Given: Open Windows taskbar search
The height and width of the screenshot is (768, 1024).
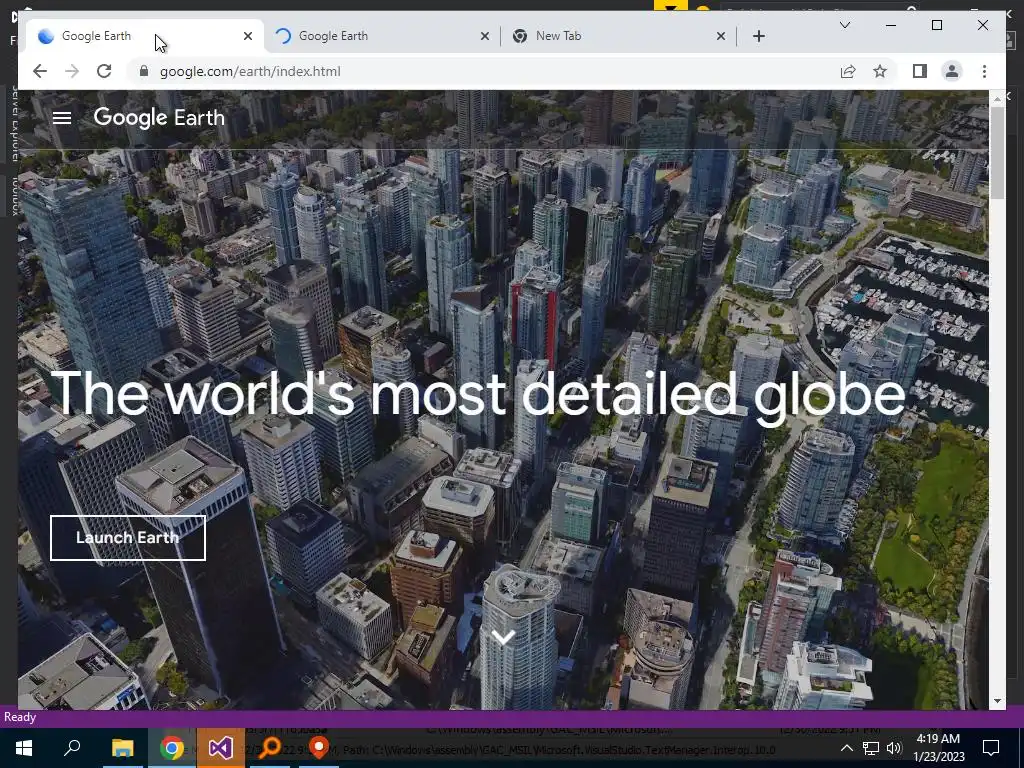Looking at the screenshot, I should pyautogui.click(x=72, y=747).
